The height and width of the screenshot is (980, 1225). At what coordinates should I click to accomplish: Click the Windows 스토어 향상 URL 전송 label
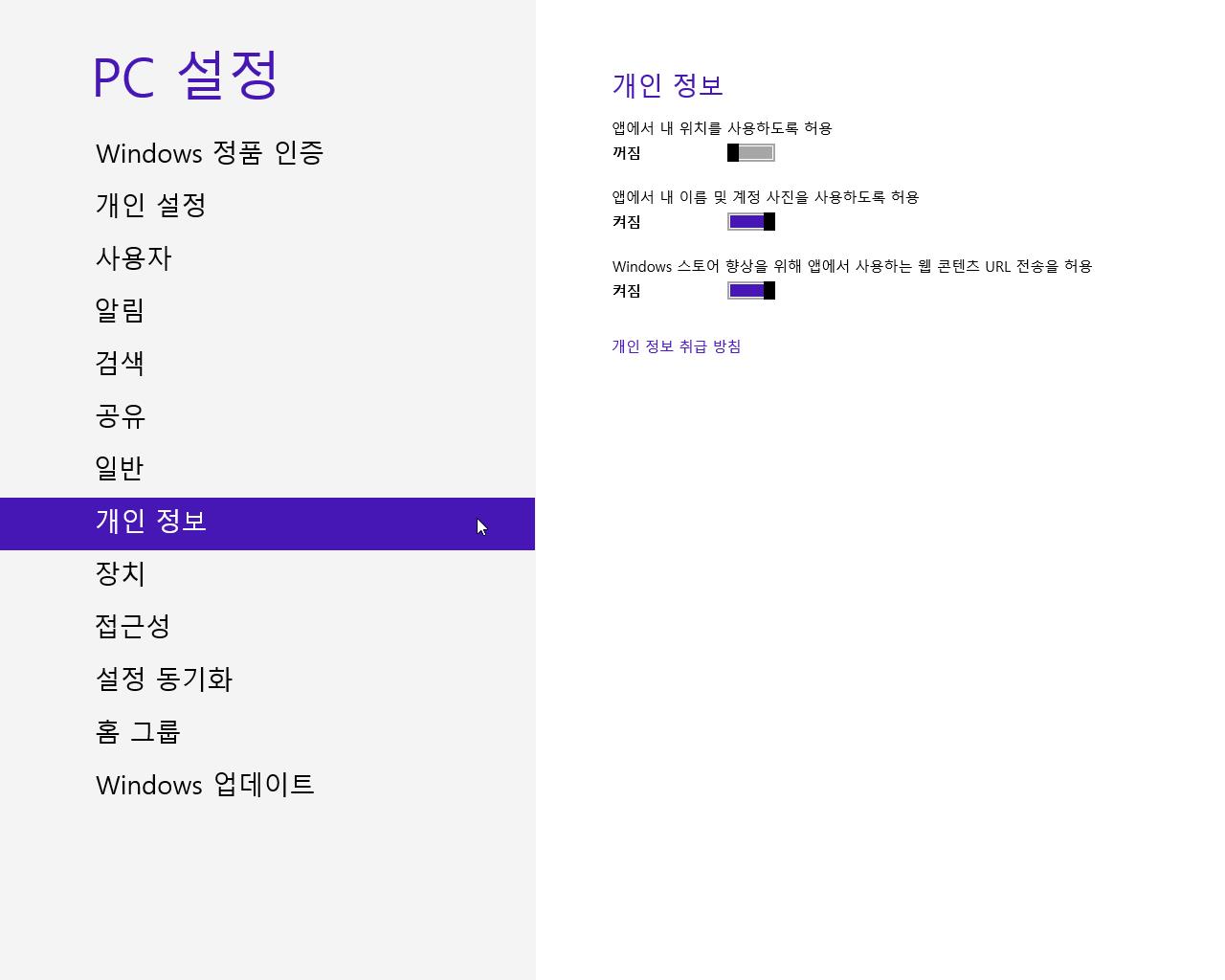[852, 266]
